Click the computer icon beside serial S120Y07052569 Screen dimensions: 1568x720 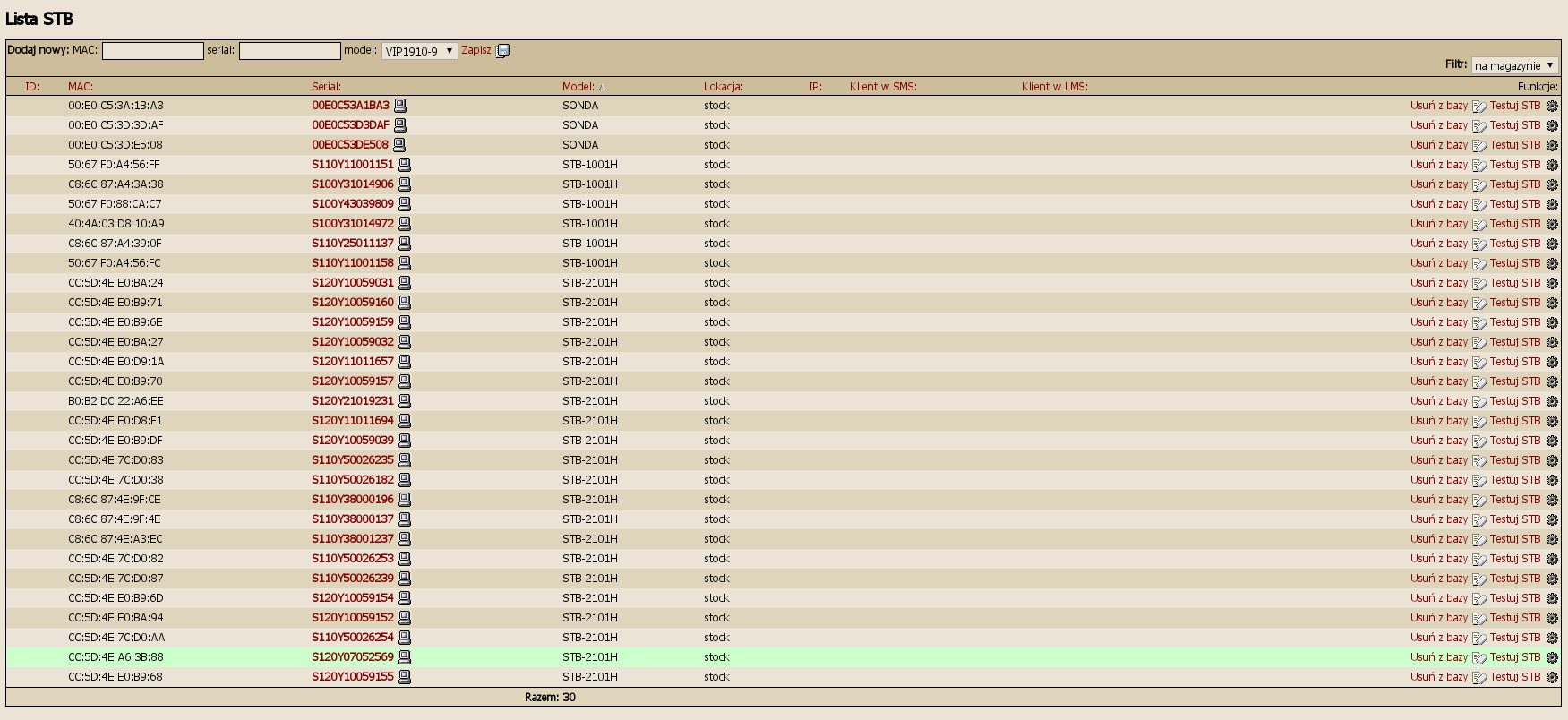tap(405, 657)
